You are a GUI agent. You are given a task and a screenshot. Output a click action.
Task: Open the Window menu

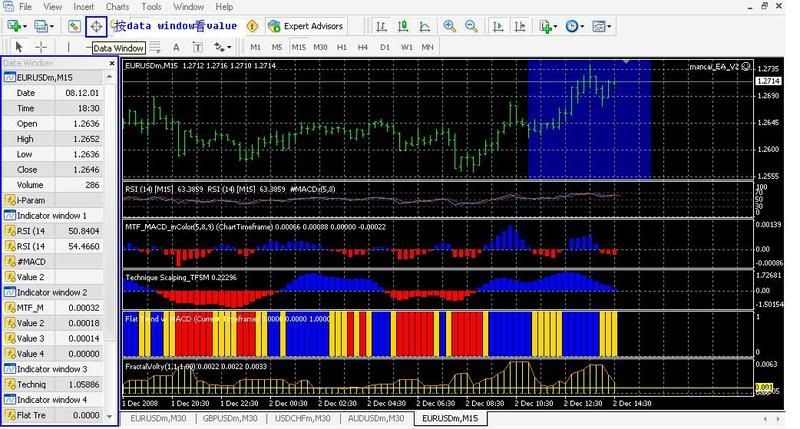188,7
